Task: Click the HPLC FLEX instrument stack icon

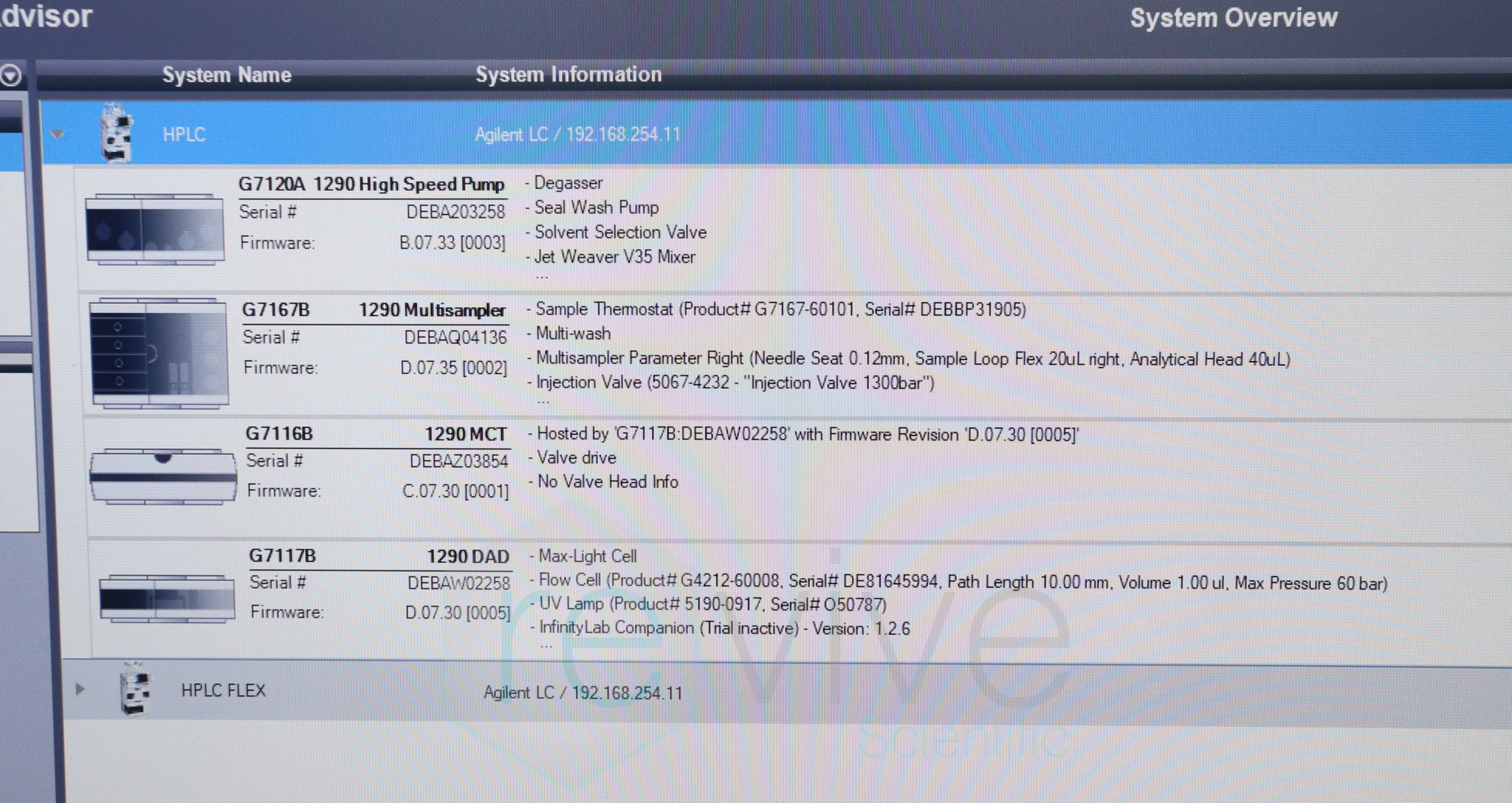Action: pyautogui.click(x=134, y=689)
